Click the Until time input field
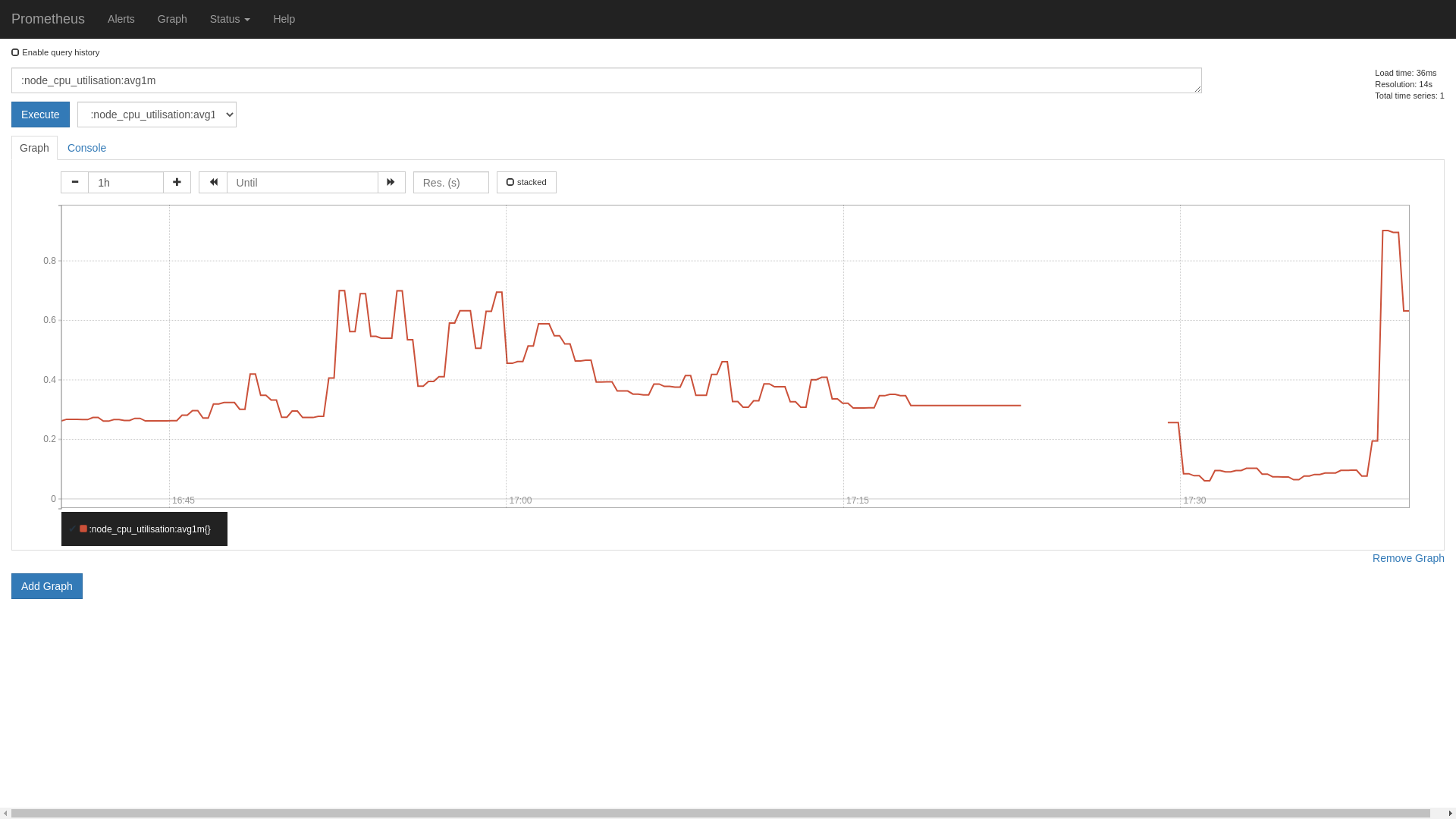The image size is (1456, 819). tap(301, 182)
